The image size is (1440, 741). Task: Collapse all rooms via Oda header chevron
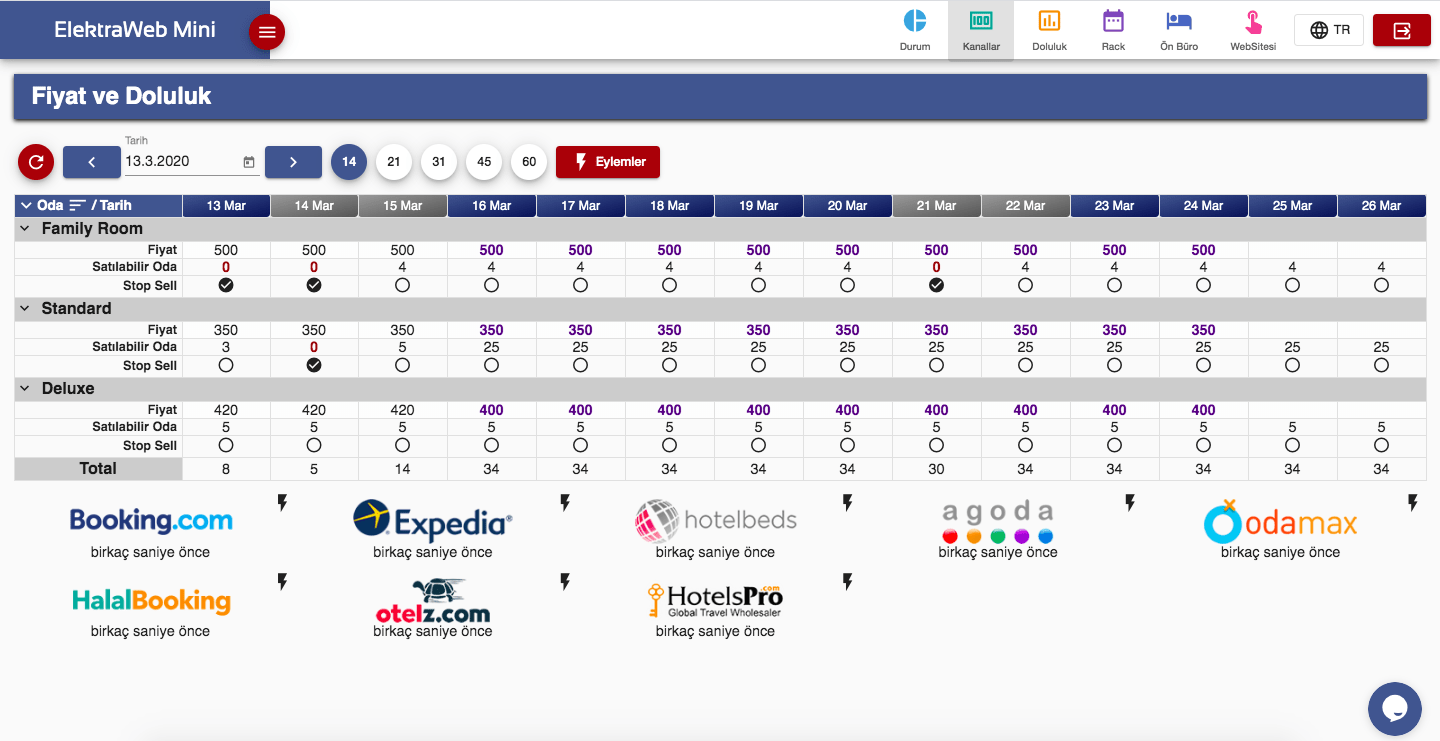(26, 205)
